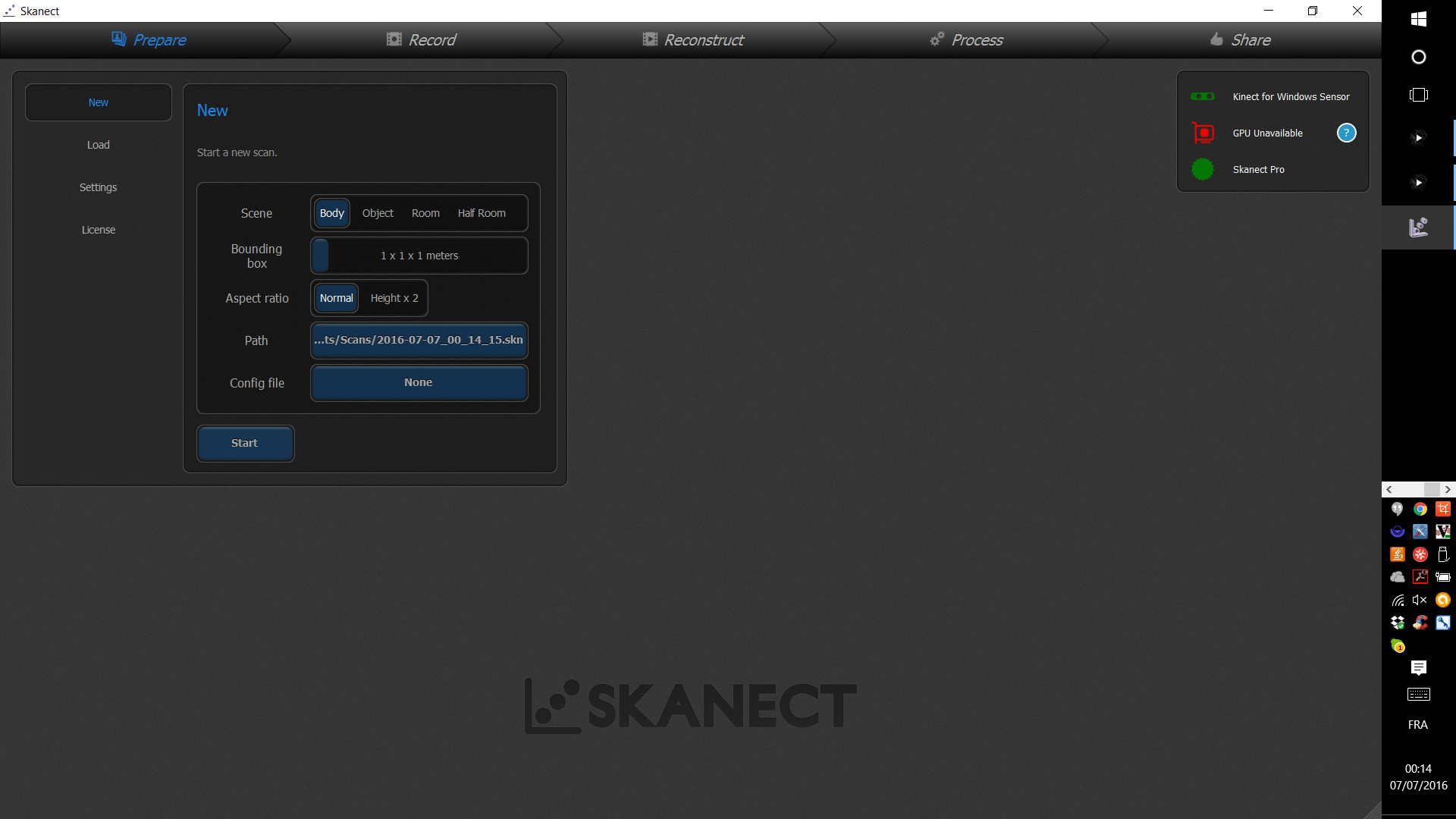This screenshot has width=1456, height=819.
Task: Open the Config file None selector
Action: [419, 383]
